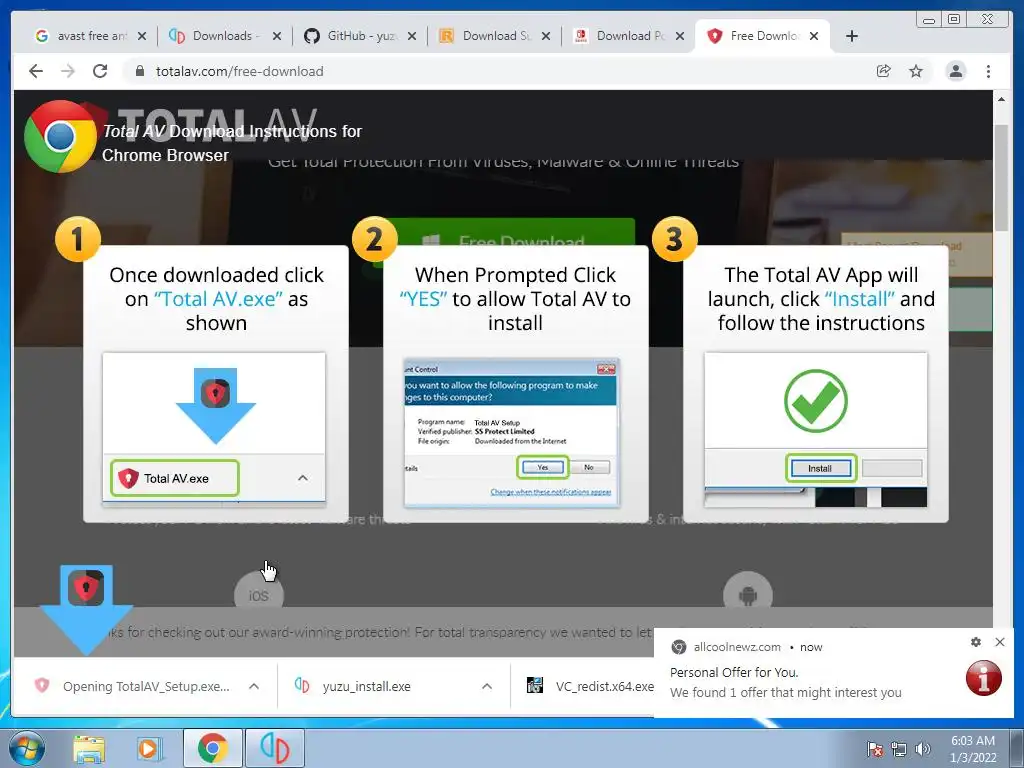The image size is (1024, 768).
Task: Bookmark this page with the star
Action: coord(916,71)
